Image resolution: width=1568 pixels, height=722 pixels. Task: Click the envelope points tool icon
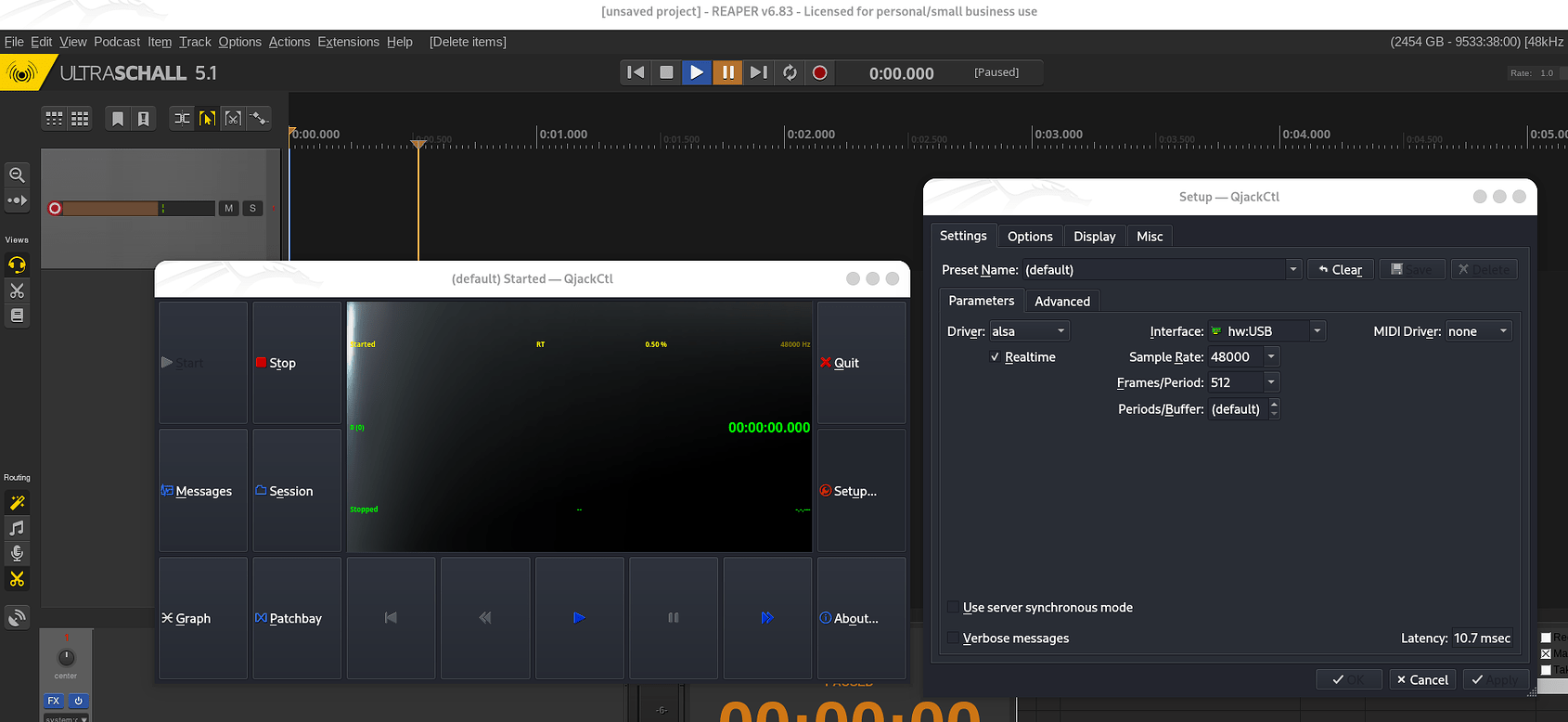[x=259, y=118]
